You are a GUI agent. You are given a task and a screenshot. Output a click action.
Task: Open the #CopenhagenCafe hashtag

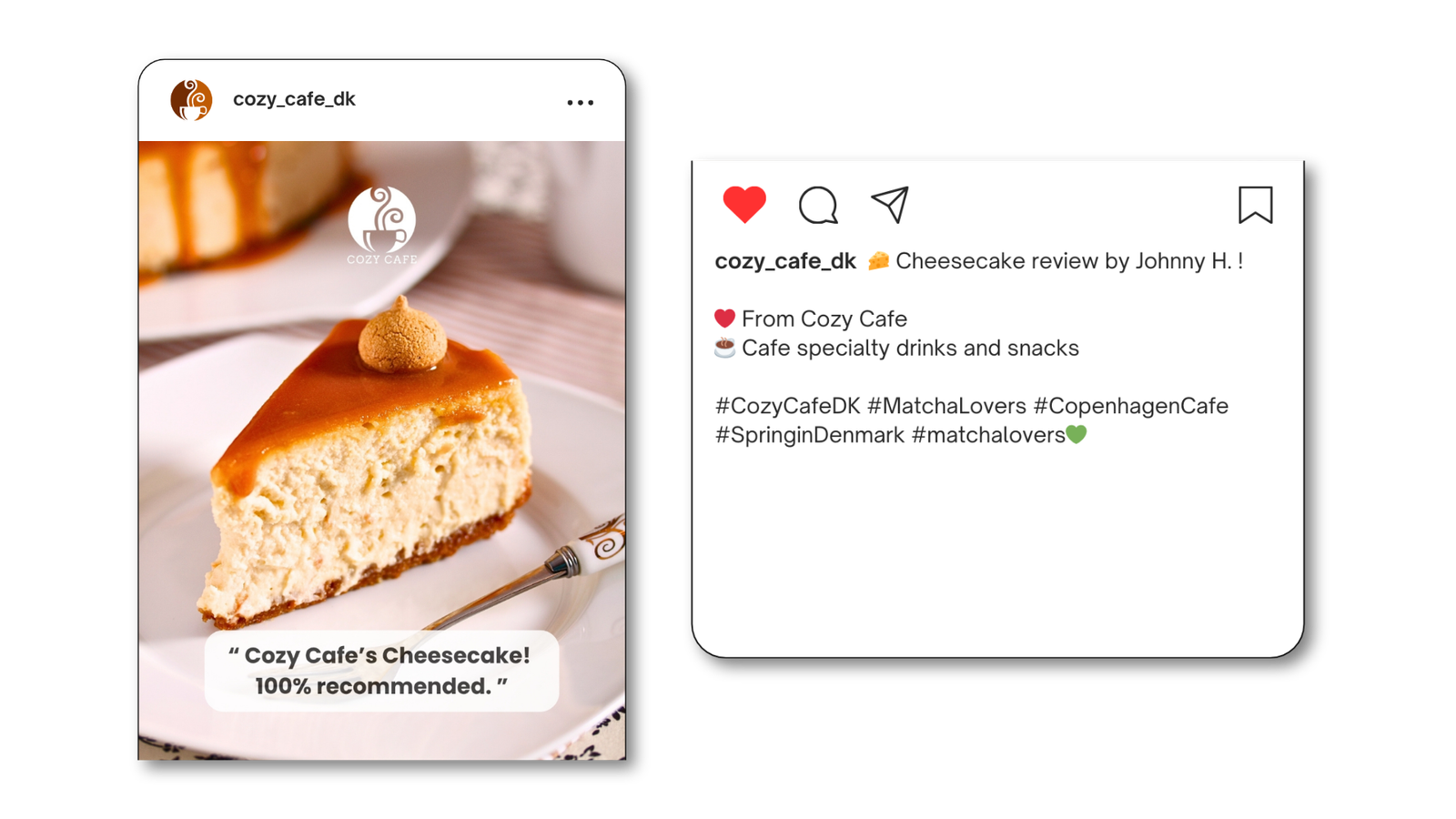point(1131,406)
